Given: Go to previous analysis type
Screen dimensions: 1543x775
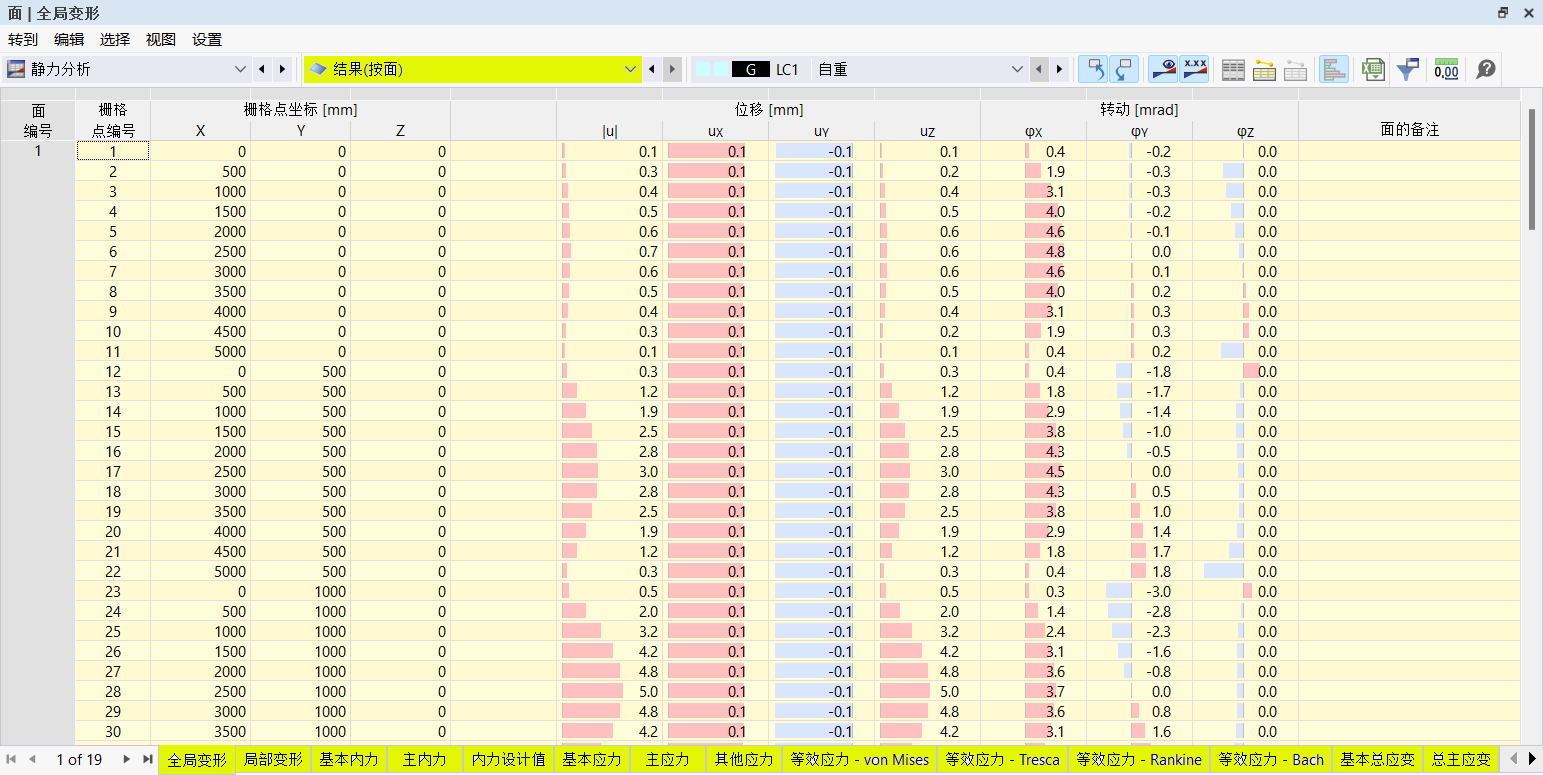Looking at the screenshot, I should point(262,69).
